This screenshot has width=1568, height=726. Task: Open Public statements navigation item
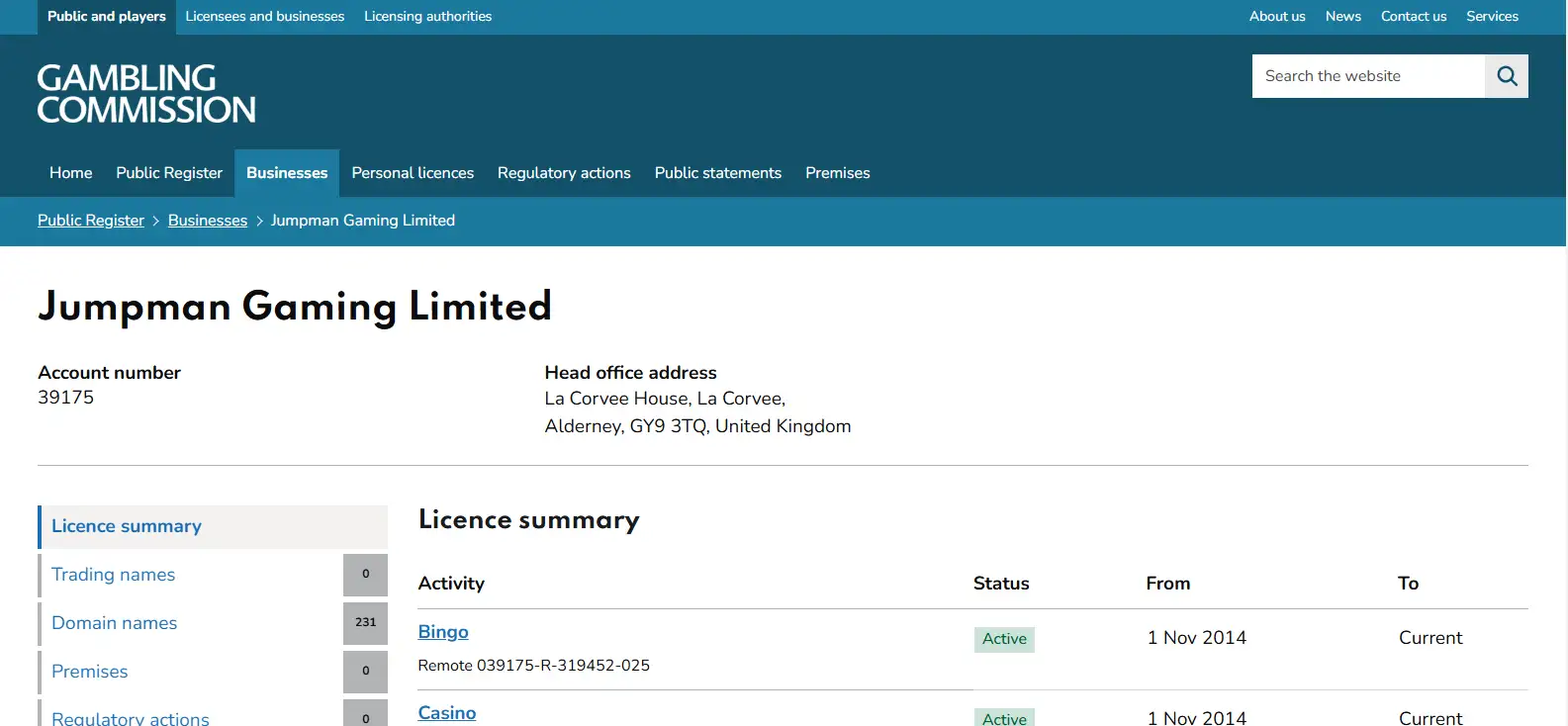(718, 173)
